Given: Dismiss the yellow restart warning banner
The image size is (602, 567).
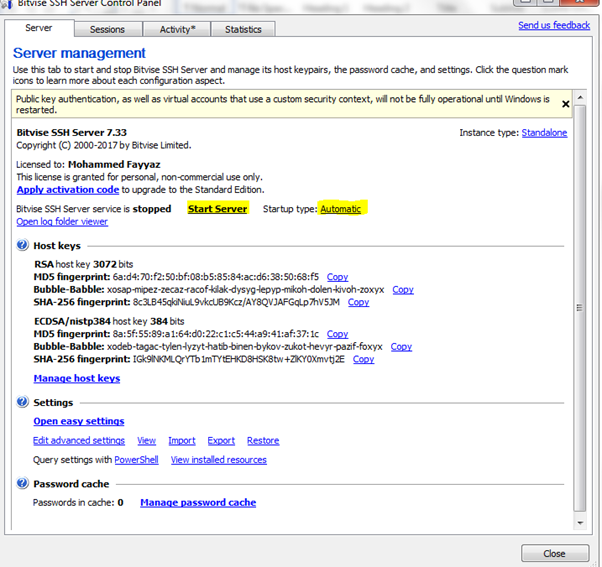Looking at the screenshot, I should 565,104.
